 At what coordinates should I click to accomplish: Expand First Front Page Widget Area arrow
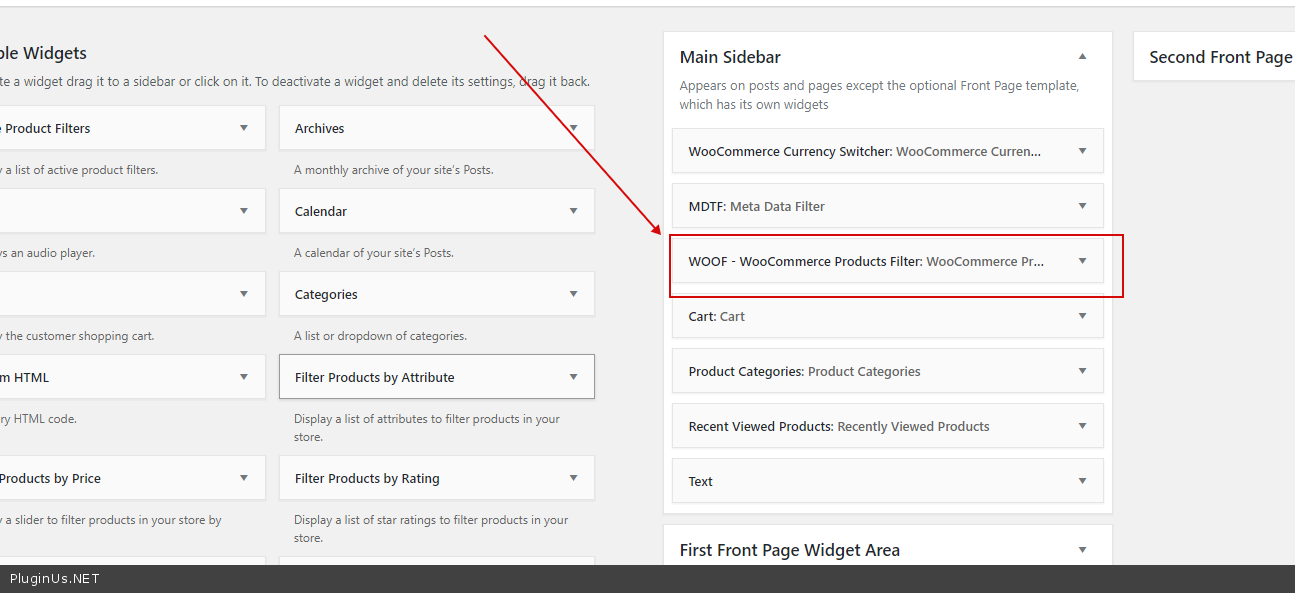1082,550
